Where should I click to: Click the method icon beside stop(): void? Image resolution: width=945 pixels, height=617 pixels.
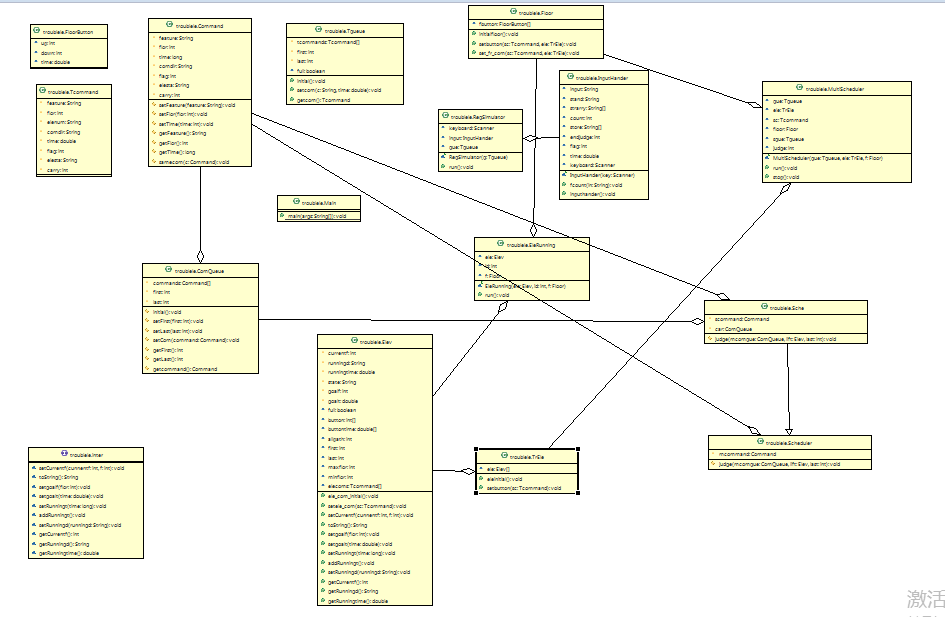tap(767, 177)
